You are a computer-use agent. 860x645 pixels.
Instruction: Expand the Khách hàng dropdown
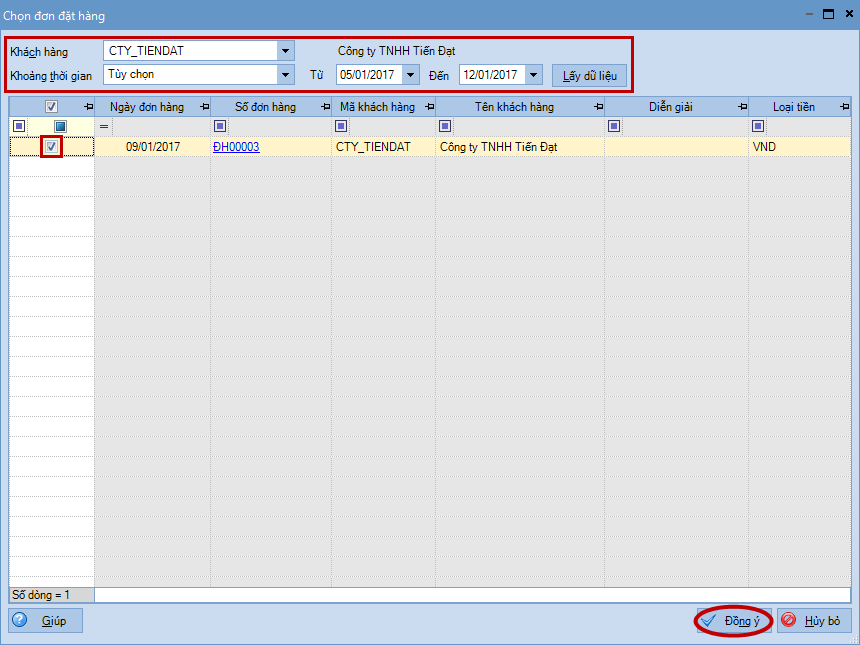pos(286,51)
